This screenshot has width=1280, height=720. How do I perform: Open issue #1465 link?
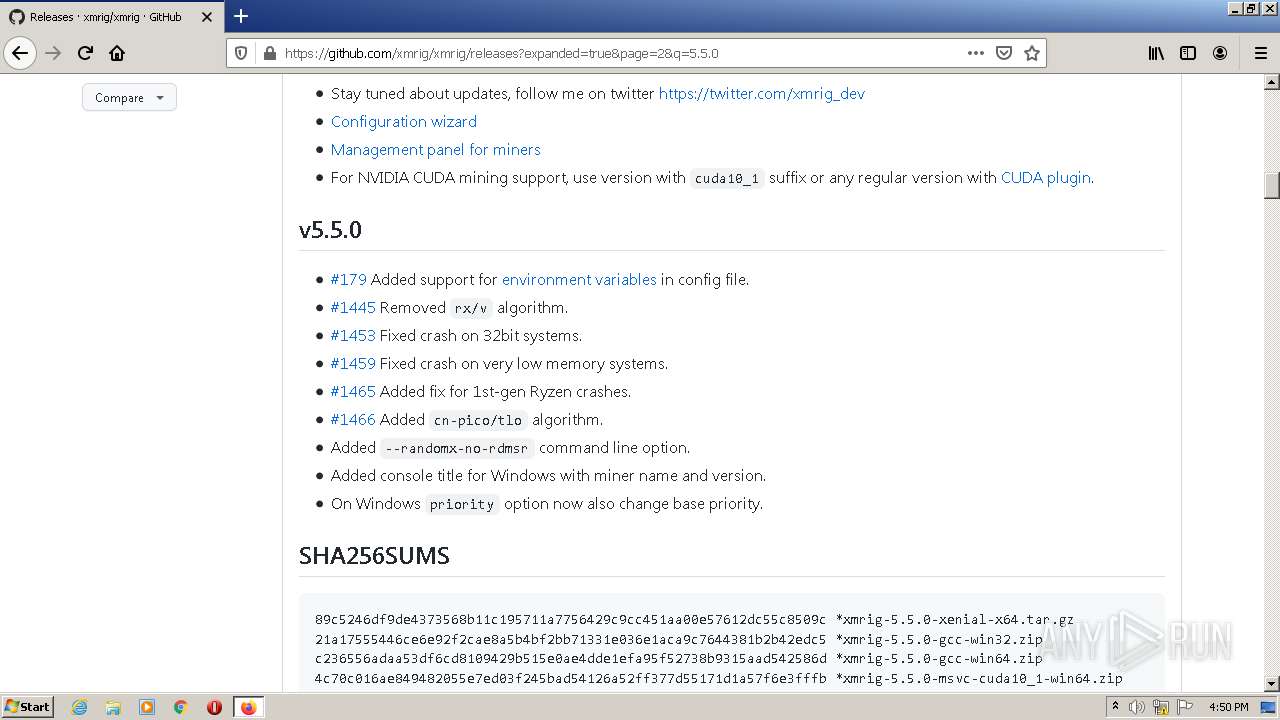point(352,391)
